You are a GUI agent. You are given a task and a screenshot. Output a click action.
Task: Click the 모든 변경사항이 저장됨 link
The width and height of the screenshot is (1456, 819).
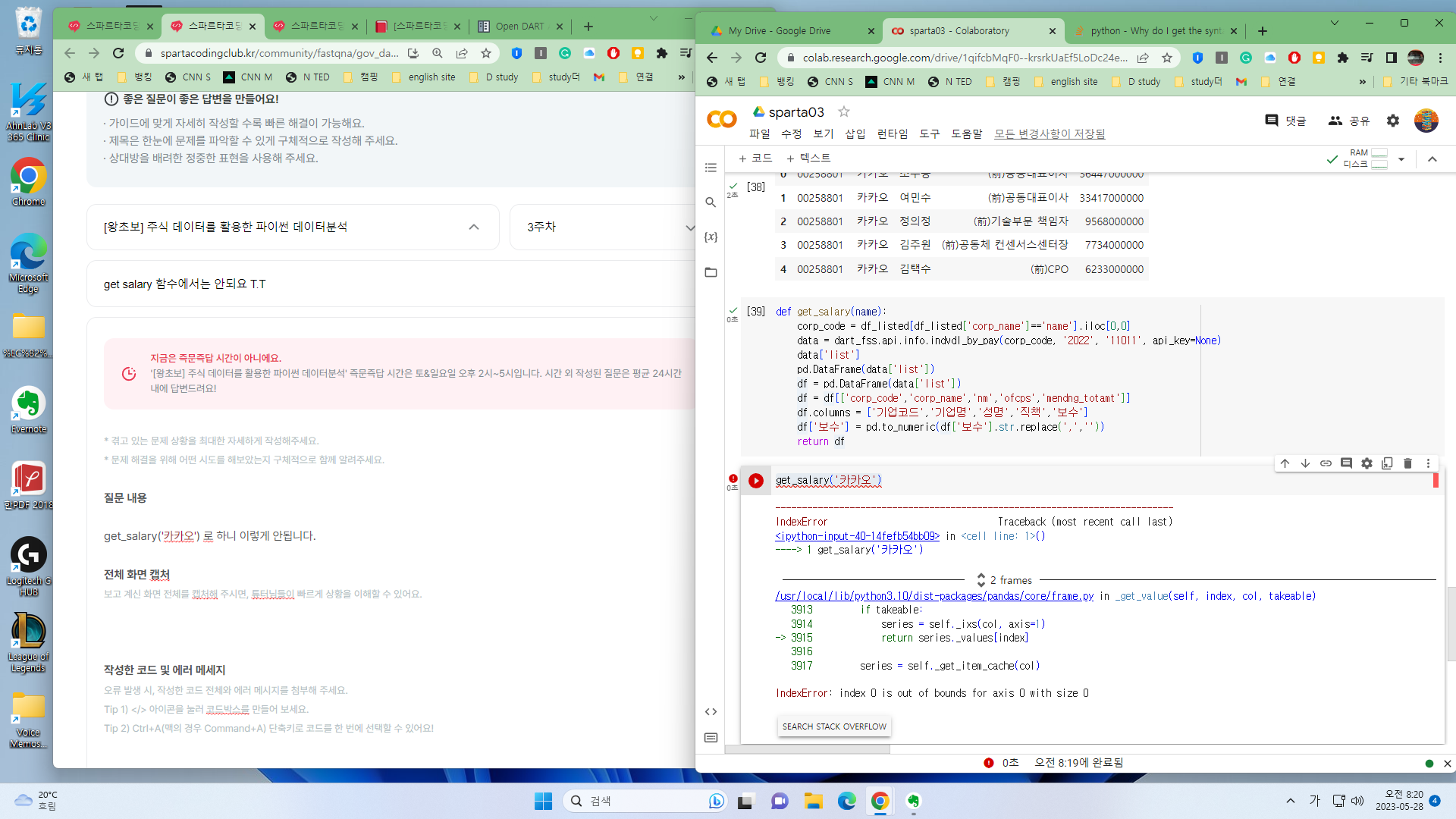coord(1050,133)
